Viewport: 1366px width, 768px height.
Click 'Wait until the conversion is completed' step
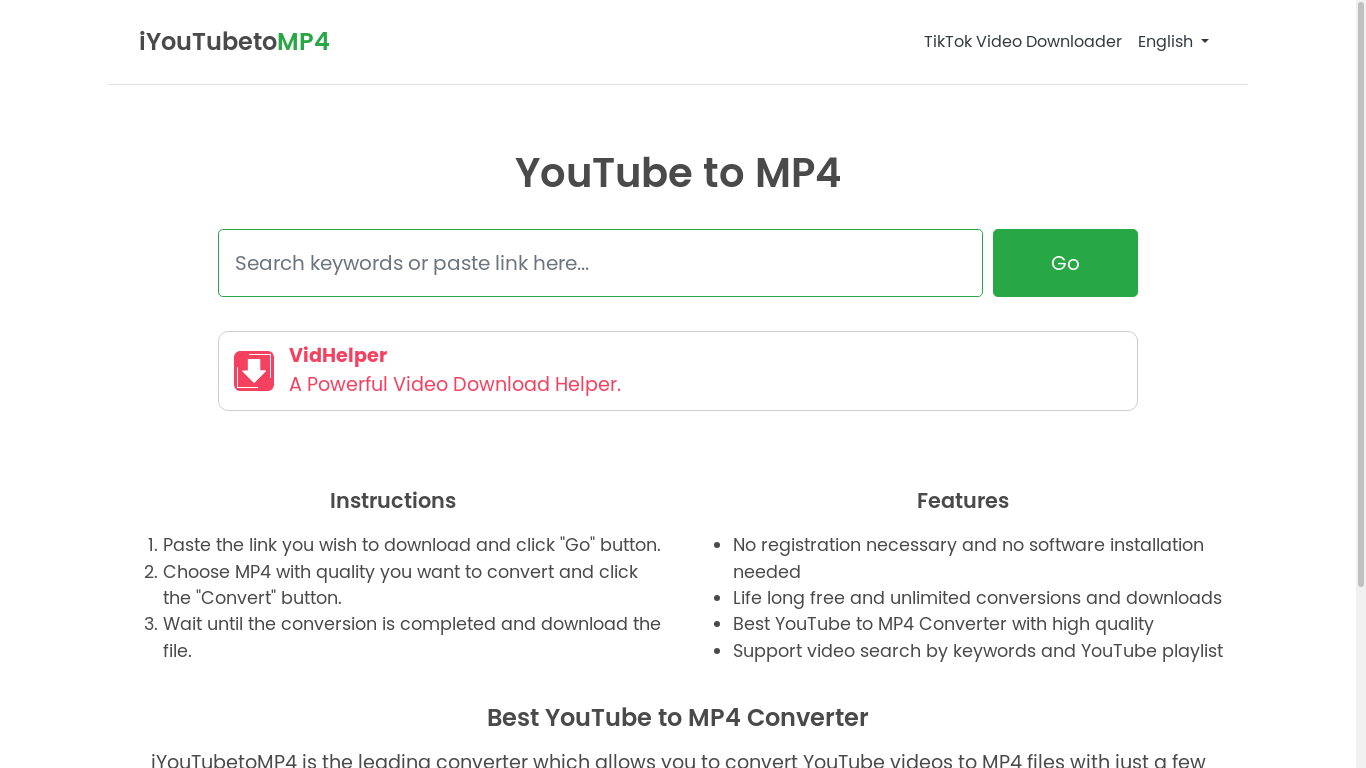[x=411, y=637]
